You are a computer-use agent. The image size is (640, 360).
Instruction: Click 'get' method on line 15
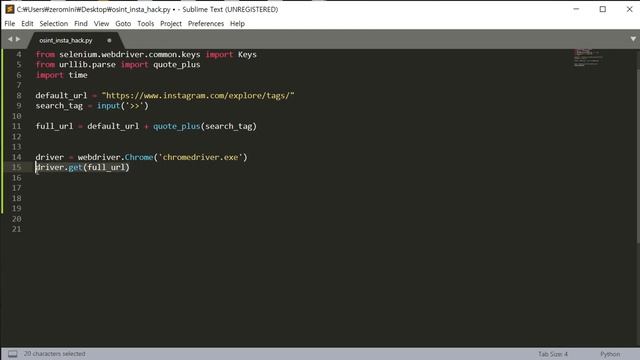click(76, 167)
